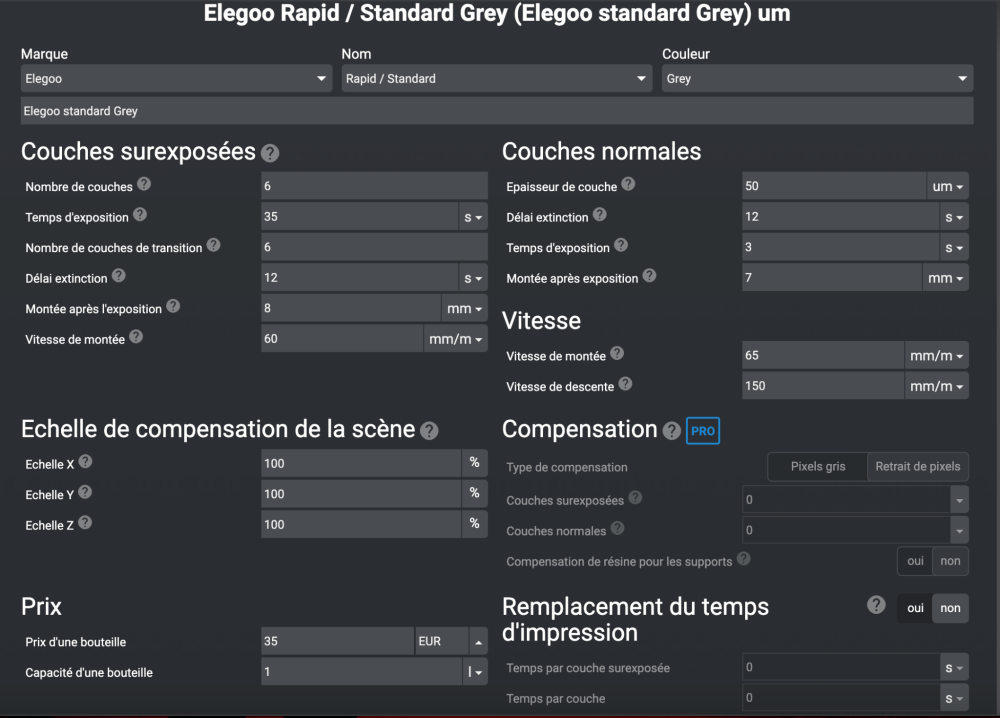This screenshot has height=718, width=1000.
Task: Select the Pixels gris compensation type
Action: pos(817,466)
